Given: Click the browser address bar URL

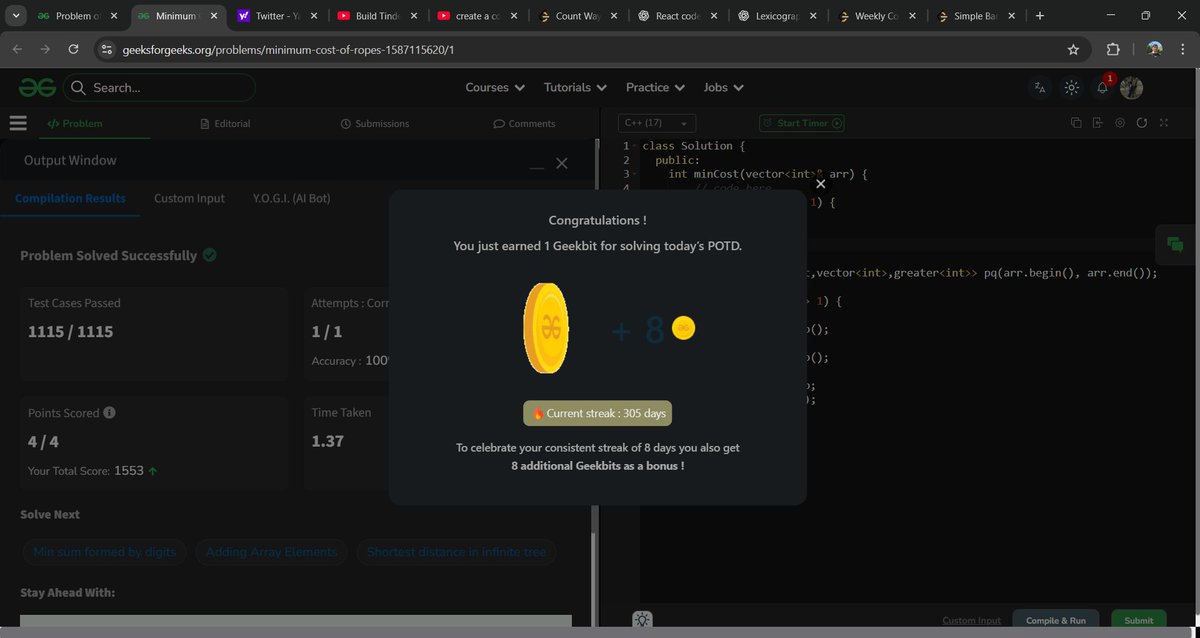Looking at the screenshot, I should 289,49.
